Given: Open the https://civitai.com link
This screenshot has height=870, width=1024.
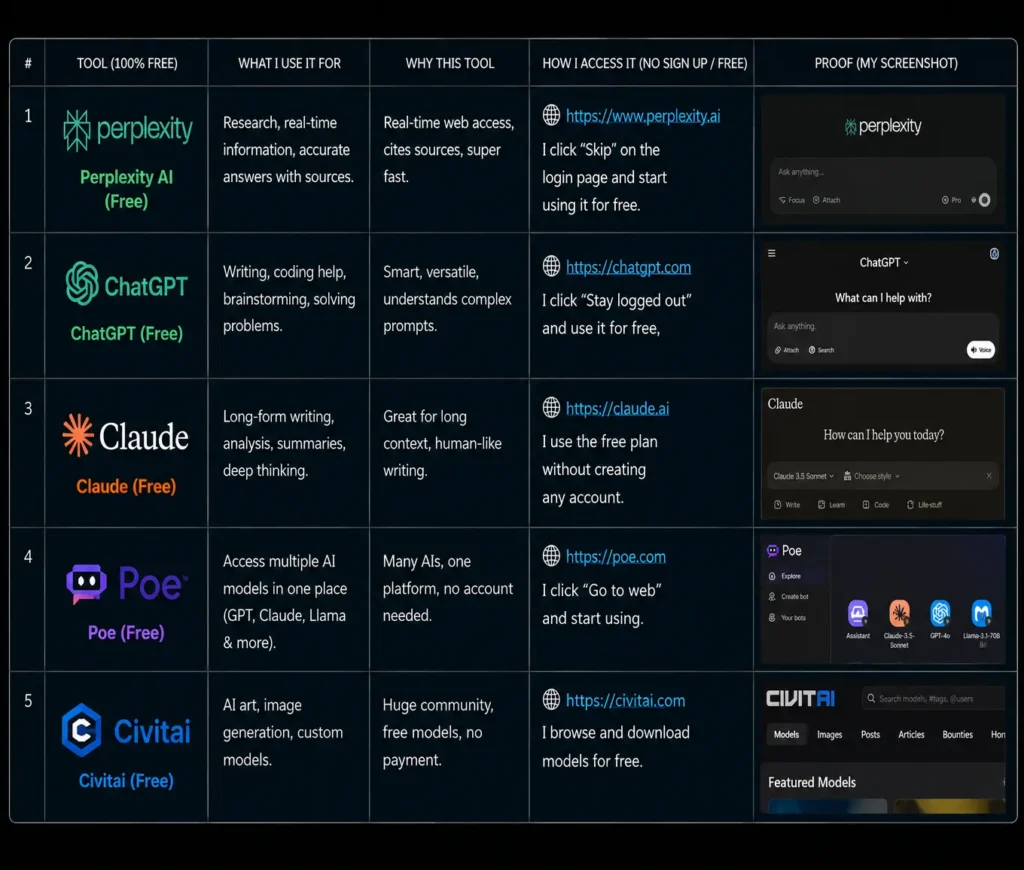Looking at the screenshot, I should tap(626, 700).
